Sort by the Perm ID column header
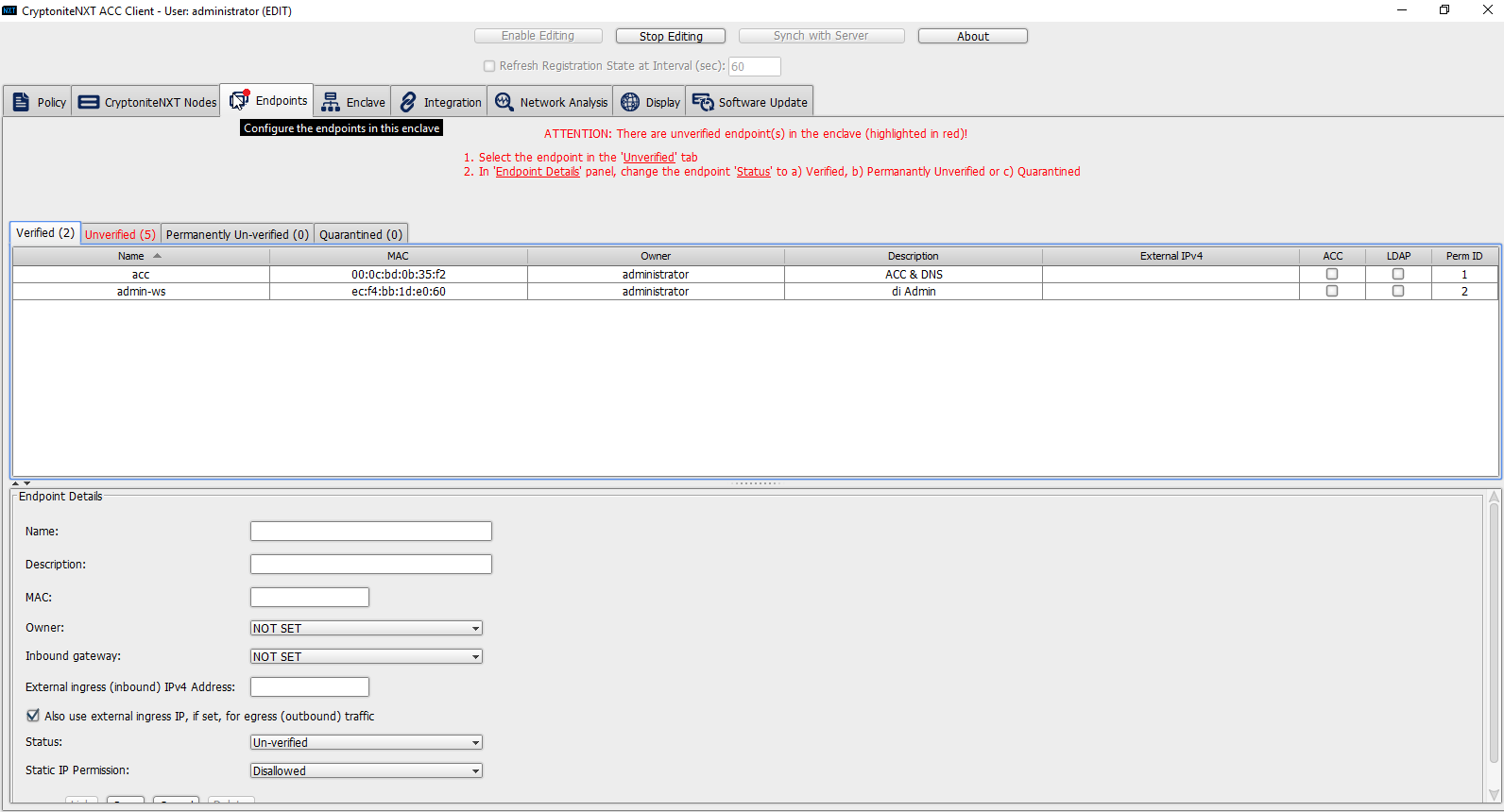Viewport: 1504px width, 812px height. coord(1464,256)
